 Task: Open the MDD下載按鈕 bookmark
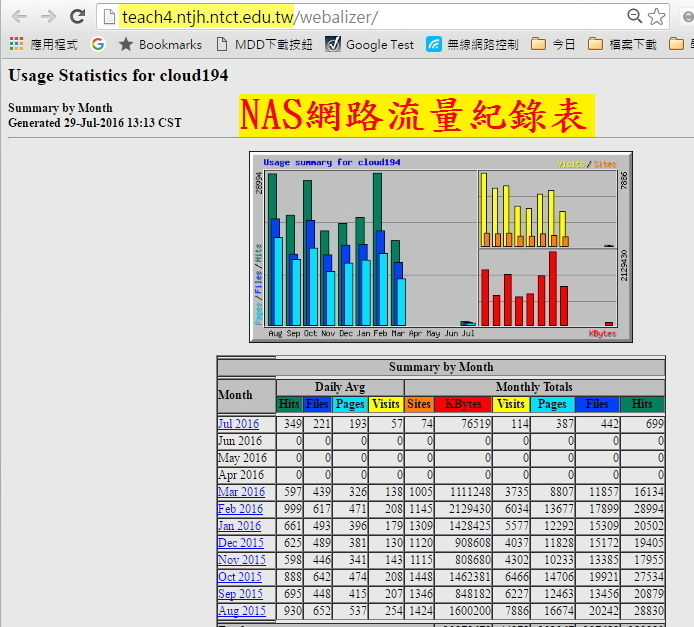(x=264, y=44)
